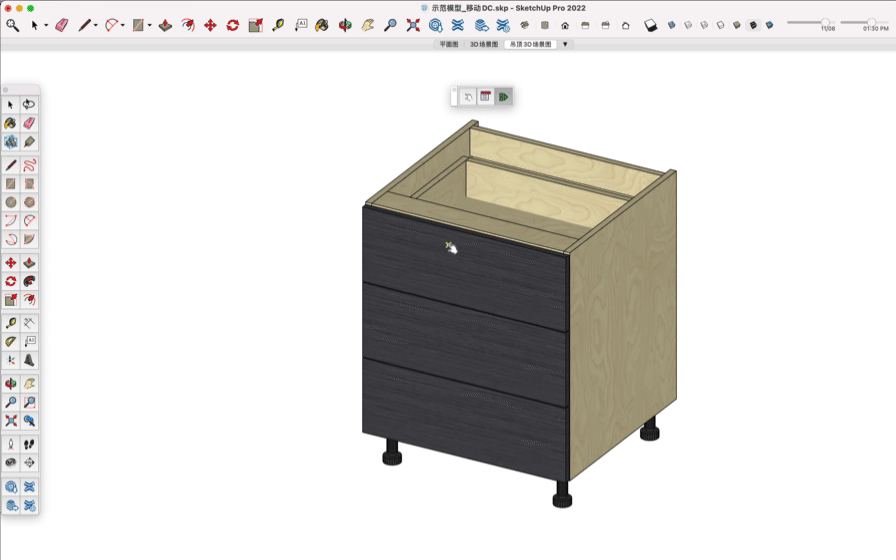The image size is (896, 560).
Task: Toggle shaded with textures style
Action: point(754,25)
